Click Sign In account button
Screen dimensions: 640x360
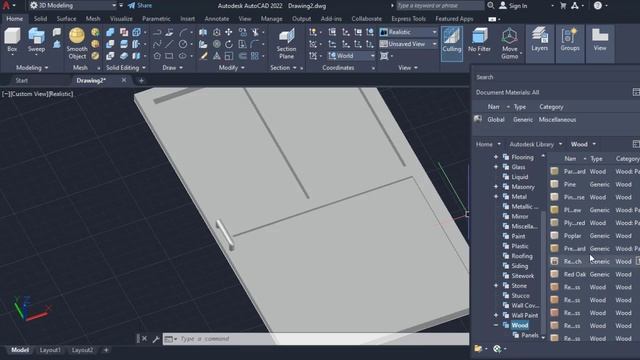click(x=513, y=6)
